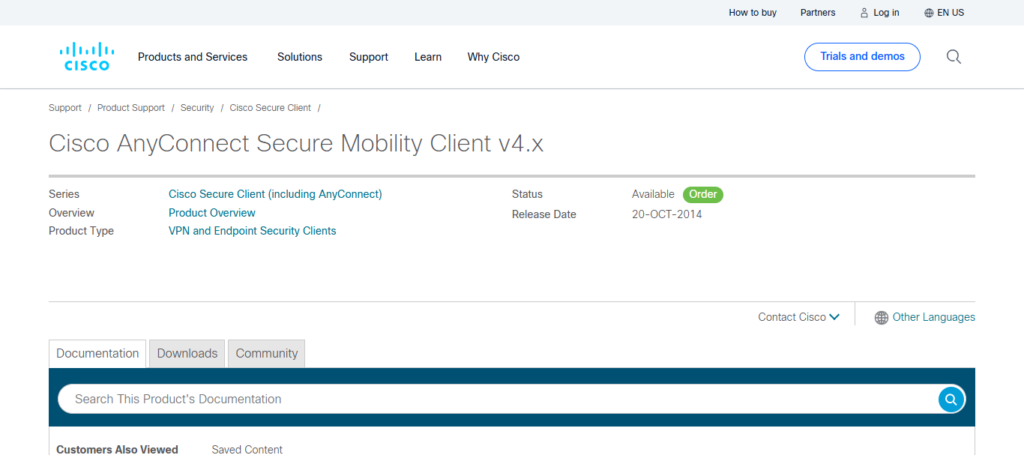Select the Customers Also Viewed heading
The height and width of the screenshot is (455, 1024).
pos(117,450)
